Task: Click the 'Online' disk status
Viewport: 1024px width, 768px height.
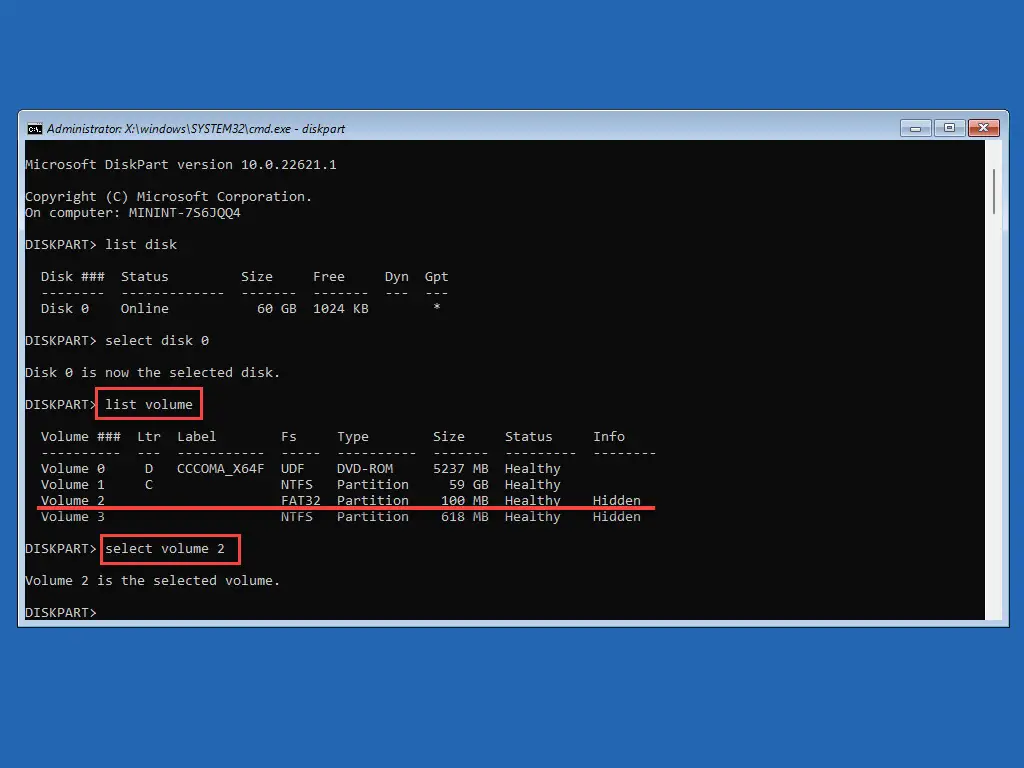Action: tap(144, 309)
